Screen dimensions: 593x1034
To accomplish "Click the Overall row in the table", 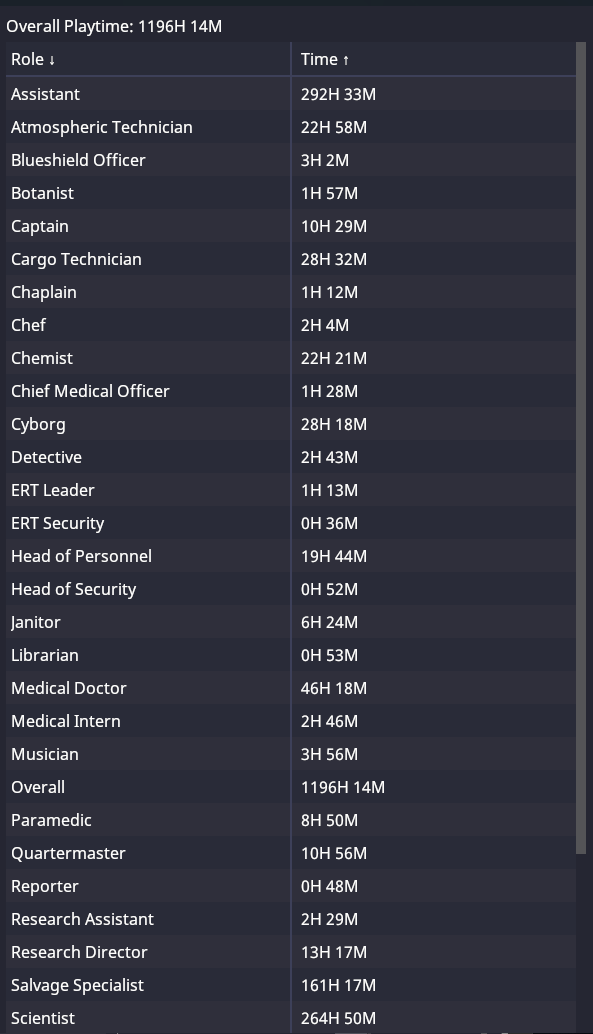I will [291, 787].
